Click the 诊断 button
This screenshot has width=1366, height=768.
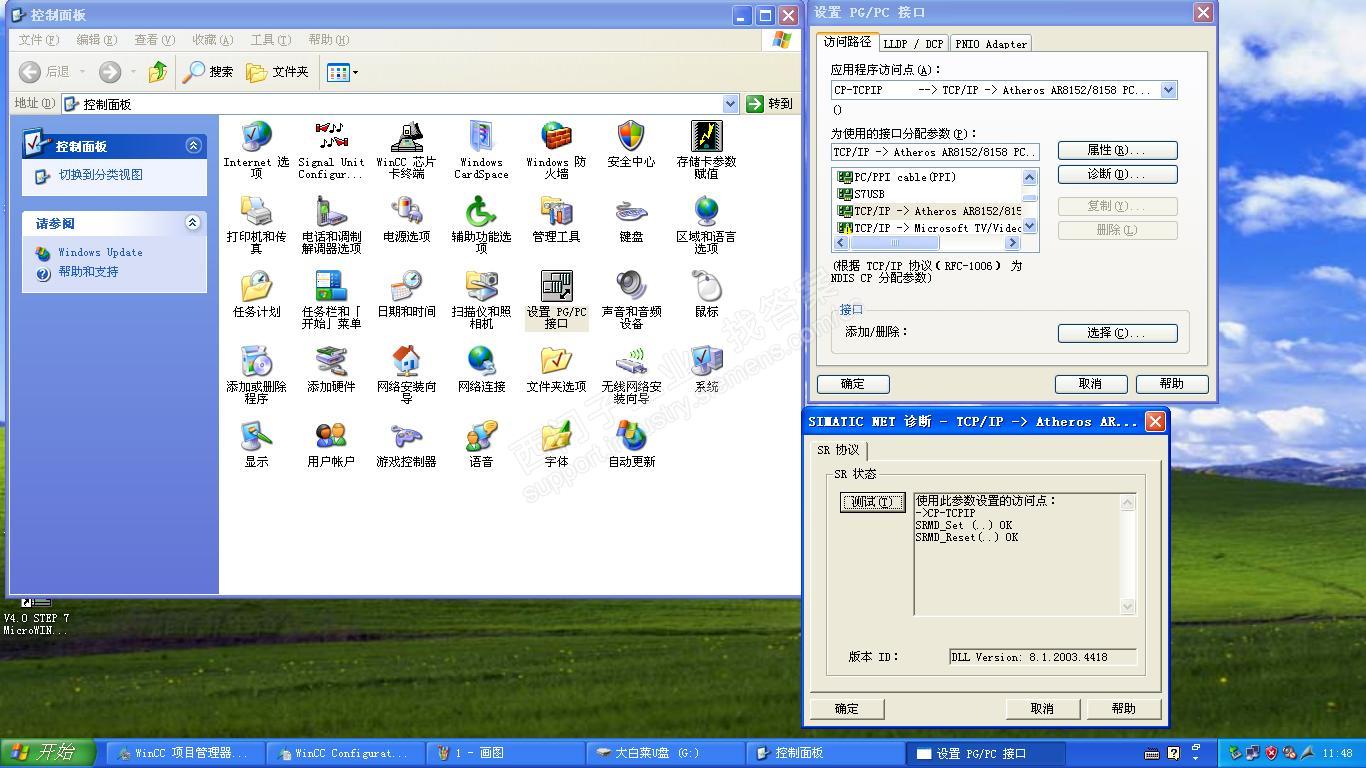coord(1117,174)
